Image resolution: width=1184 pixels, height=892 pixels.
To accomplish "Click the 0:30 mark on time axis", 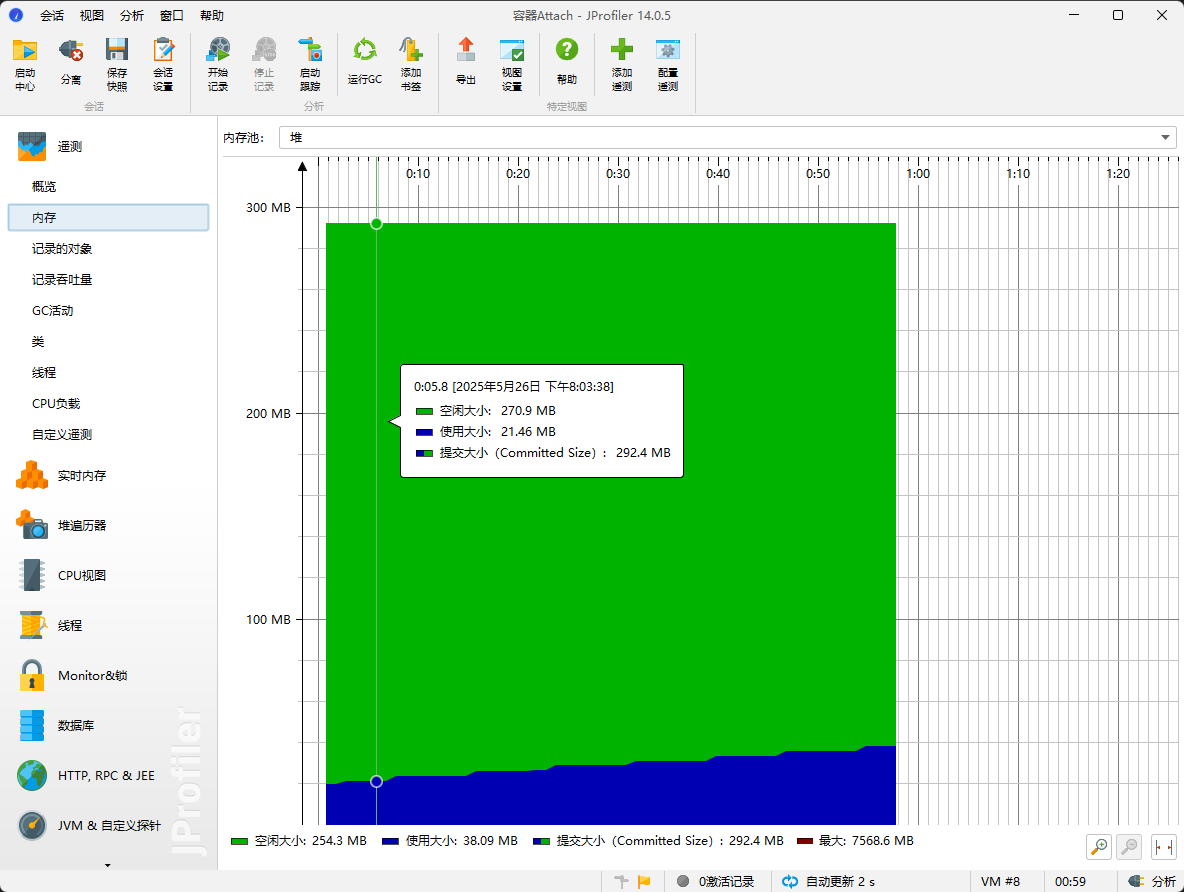I will tap(618, 174).
